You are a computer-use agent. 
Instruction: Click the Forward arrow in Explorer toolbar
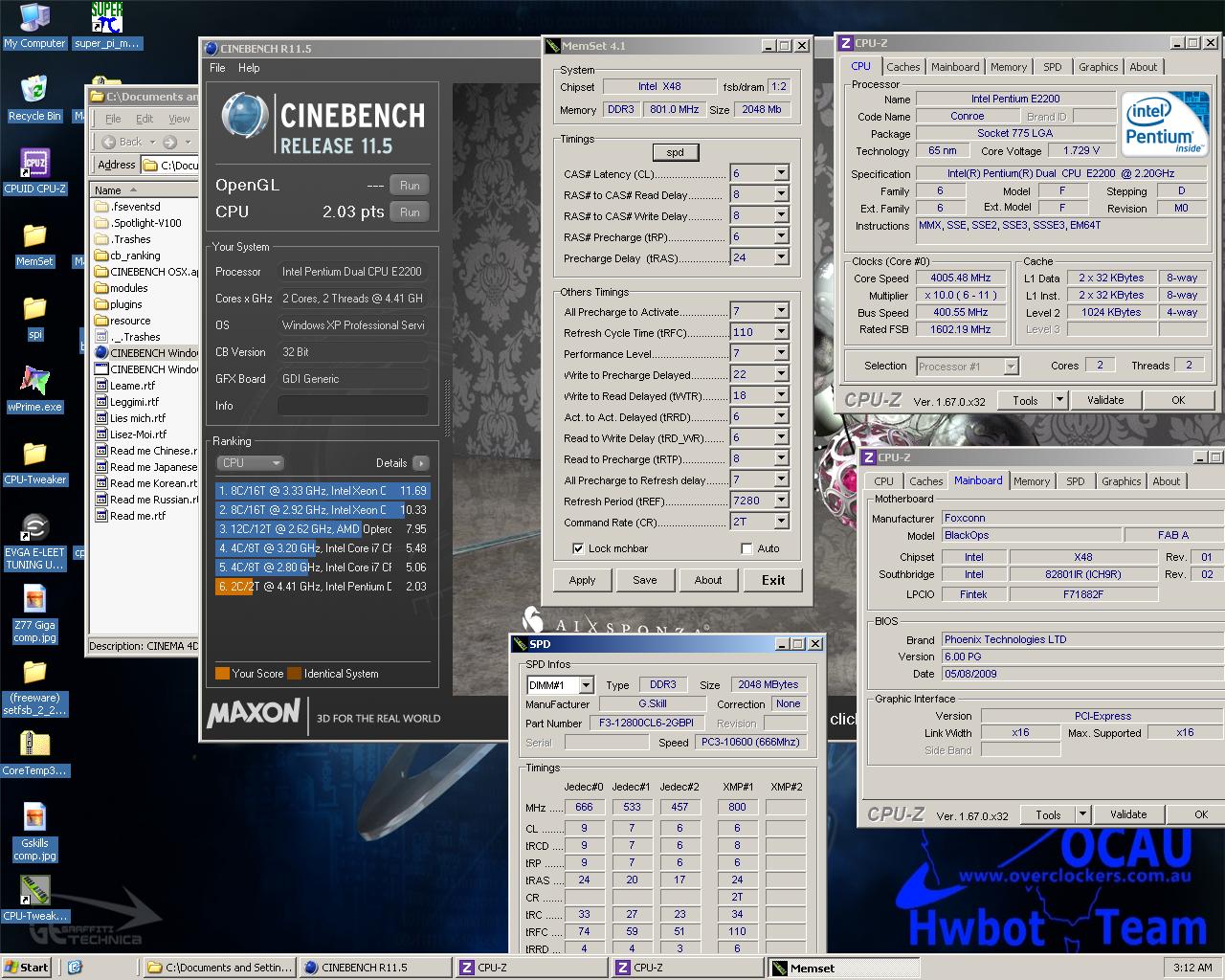(169, 142)
